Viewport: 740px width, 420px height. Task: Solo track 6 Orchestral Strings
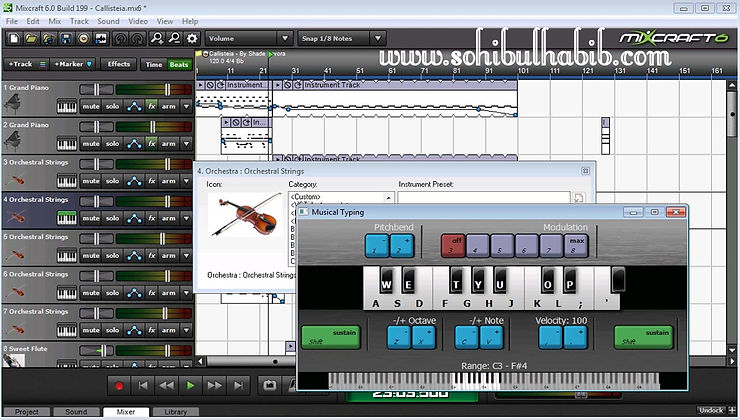[x=112, y=293]
